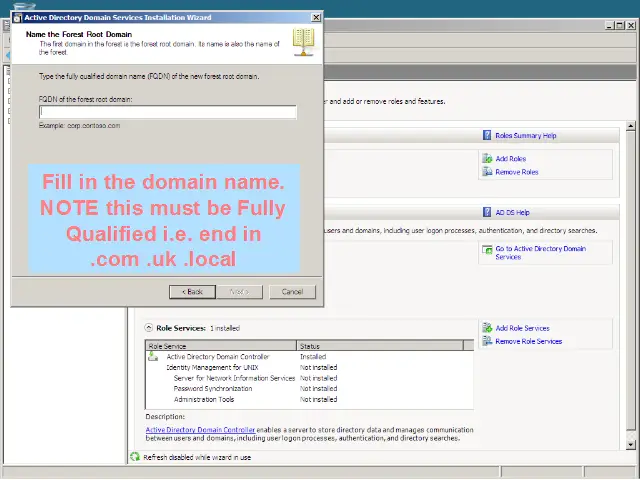Viewport: 640px width, 480px height.
Task: Click the Remove Roles icon
Action: pos(487,171)
